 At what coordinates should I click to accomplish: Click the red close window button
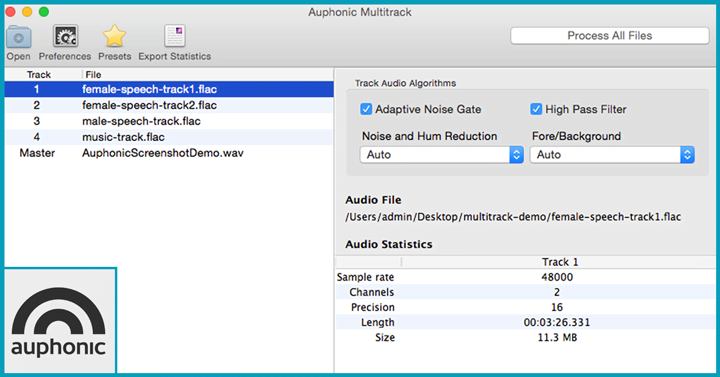pos(11,11)
